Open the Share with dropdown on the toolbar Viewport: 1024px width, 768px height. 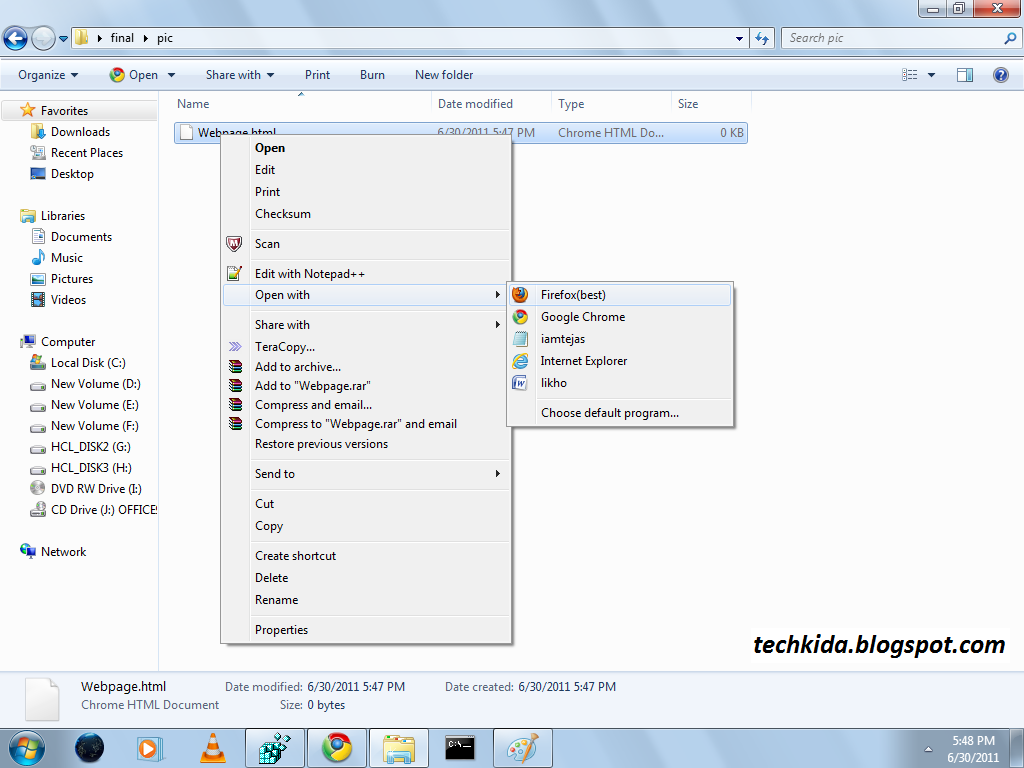pos(239,74)
